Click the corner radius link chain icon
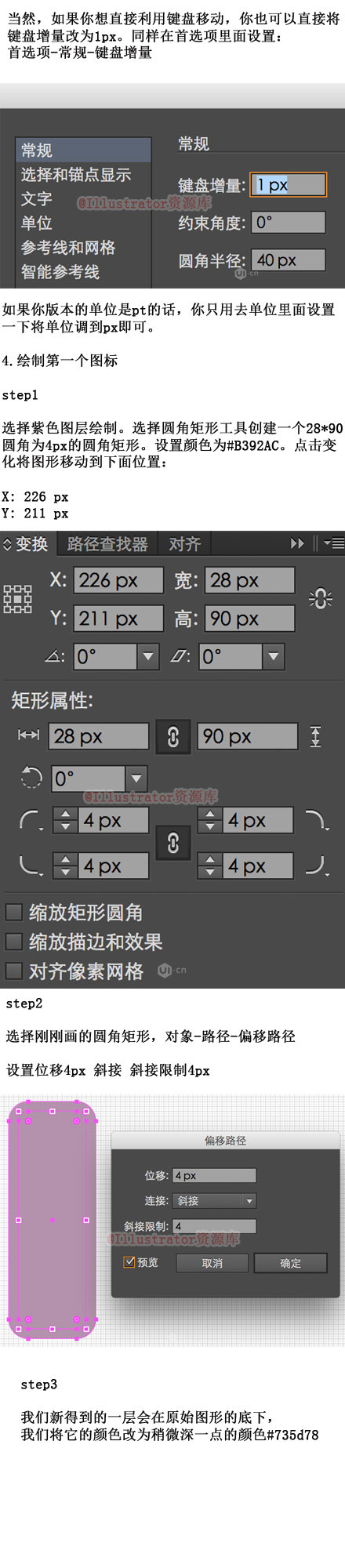 (173, 843)
